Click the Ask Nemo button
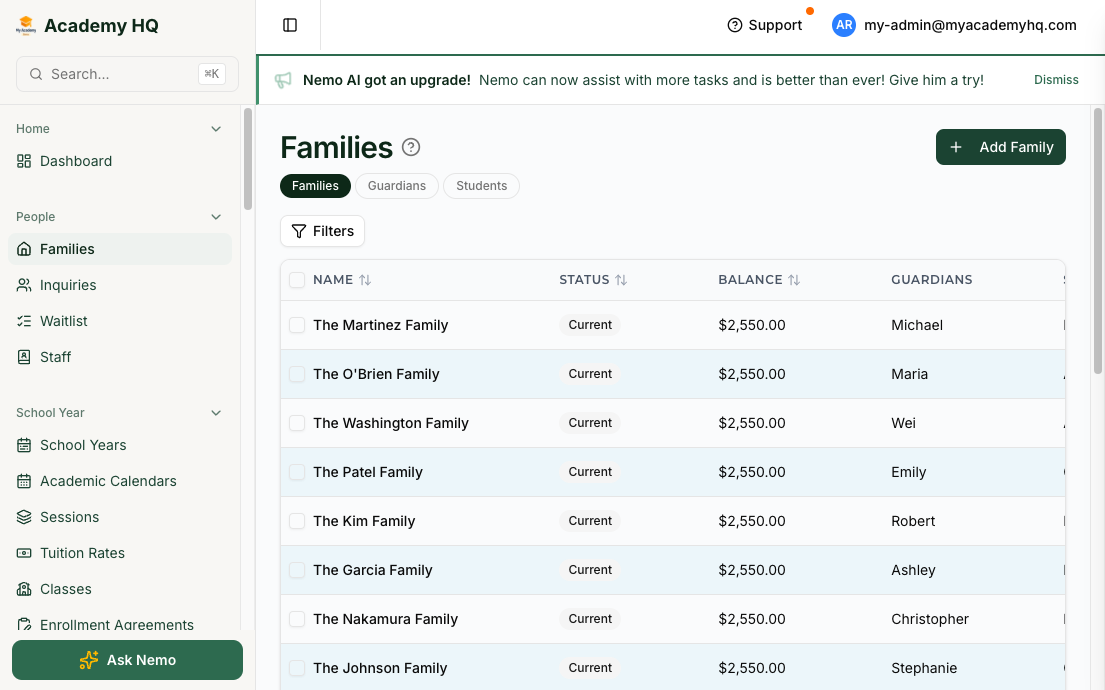Screen dimensions: 1105x690 128,660
